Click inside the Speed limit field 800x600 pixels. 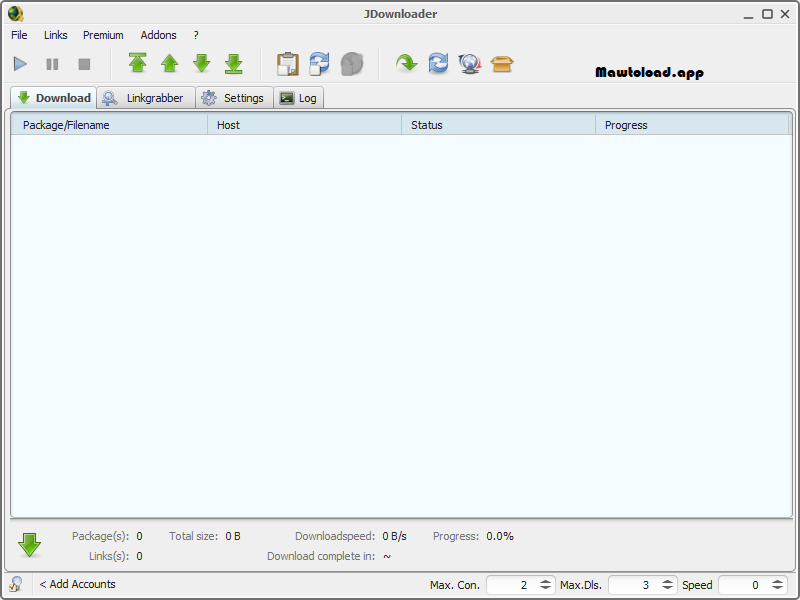coord(744,585)
